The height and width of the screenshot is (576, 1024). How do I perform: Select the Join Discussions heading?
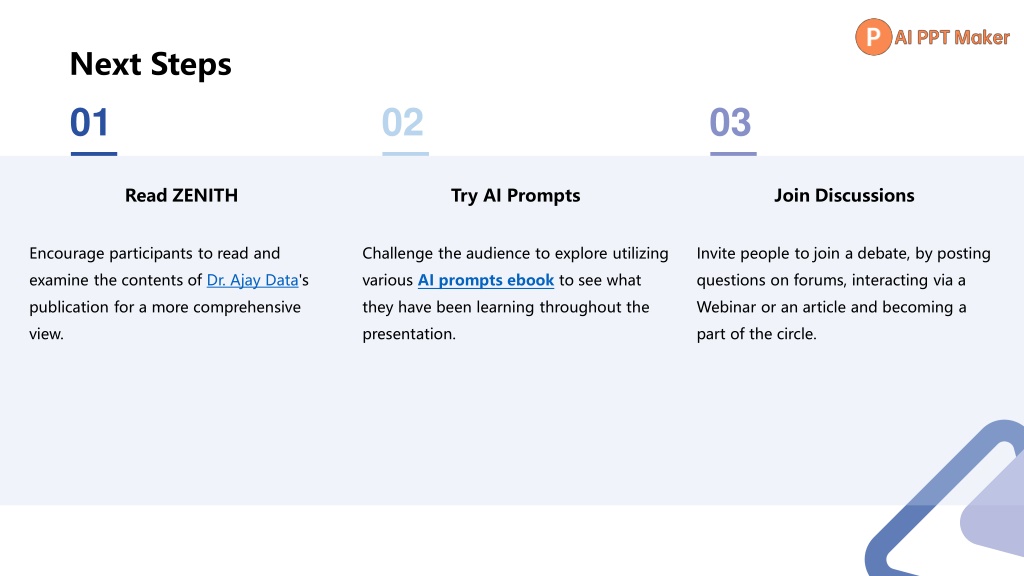coord(844,195)
